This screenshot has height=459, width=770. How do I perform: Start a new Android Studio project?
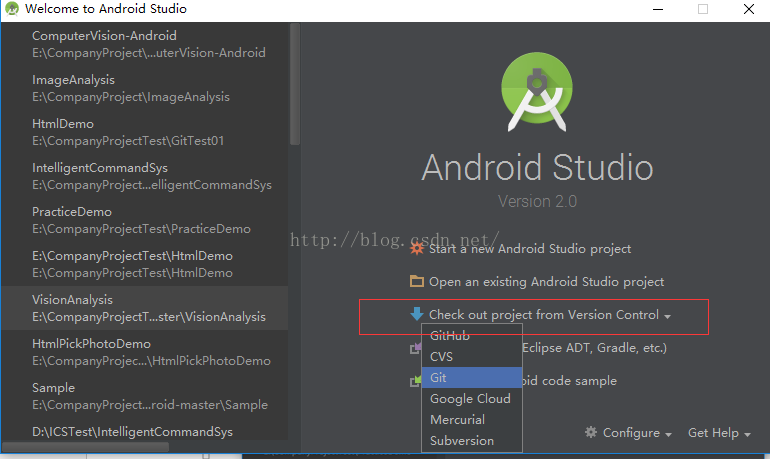coord(530,249)
